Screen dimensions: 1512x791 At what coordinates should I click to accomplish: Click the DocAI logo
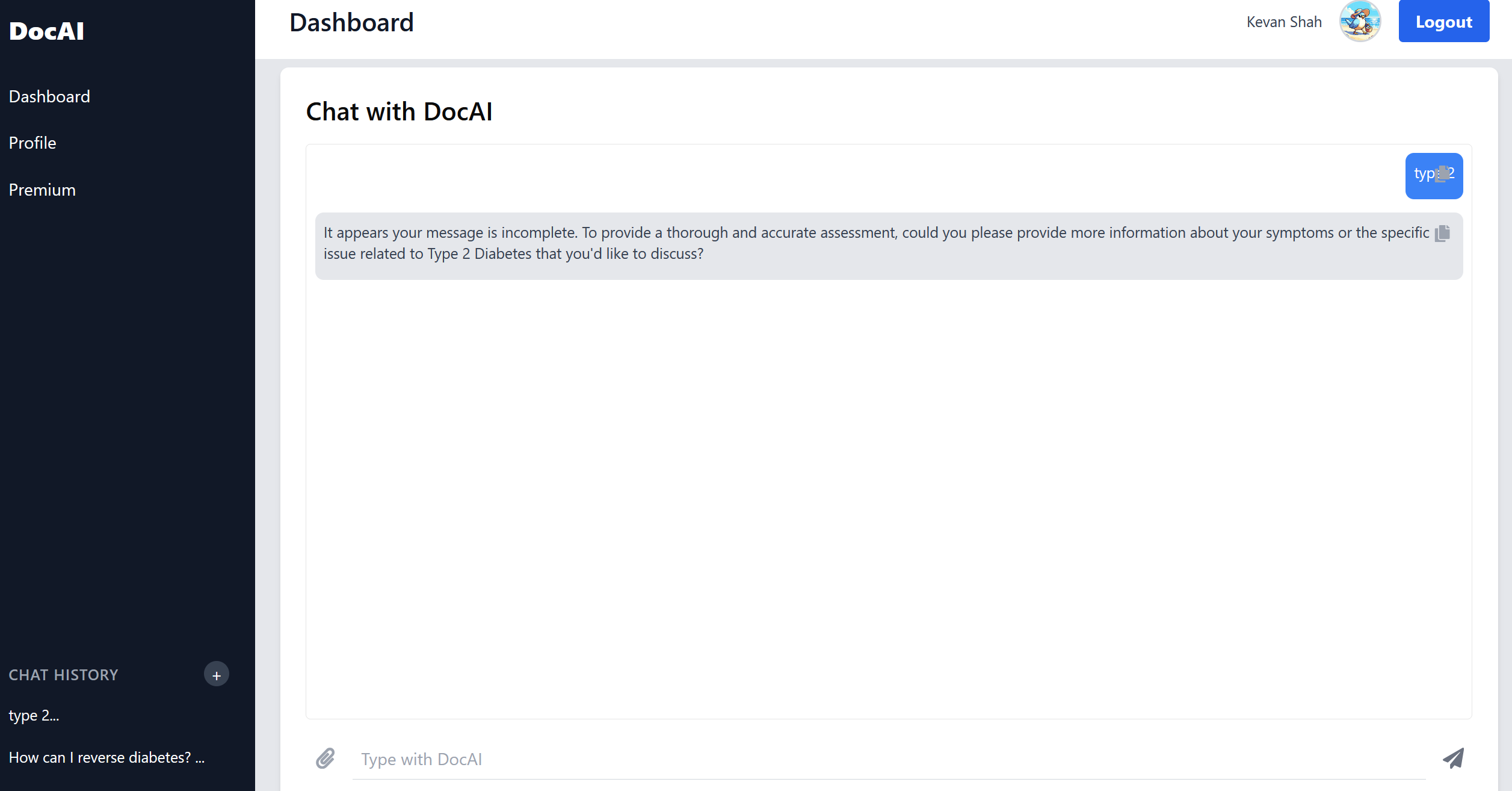point(47,31)
